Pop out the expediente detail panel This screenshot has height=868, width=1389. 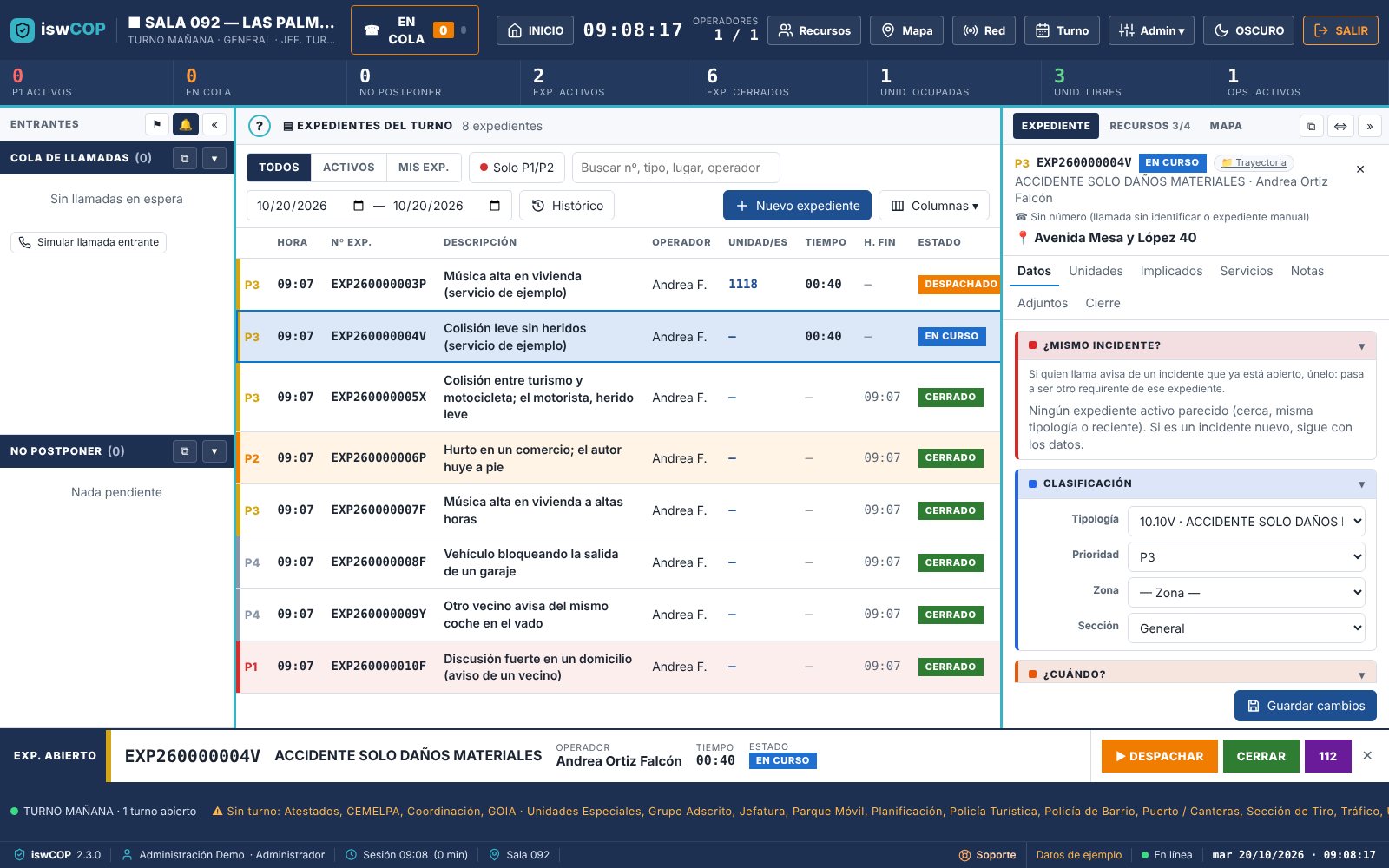tap(1311, 126)
